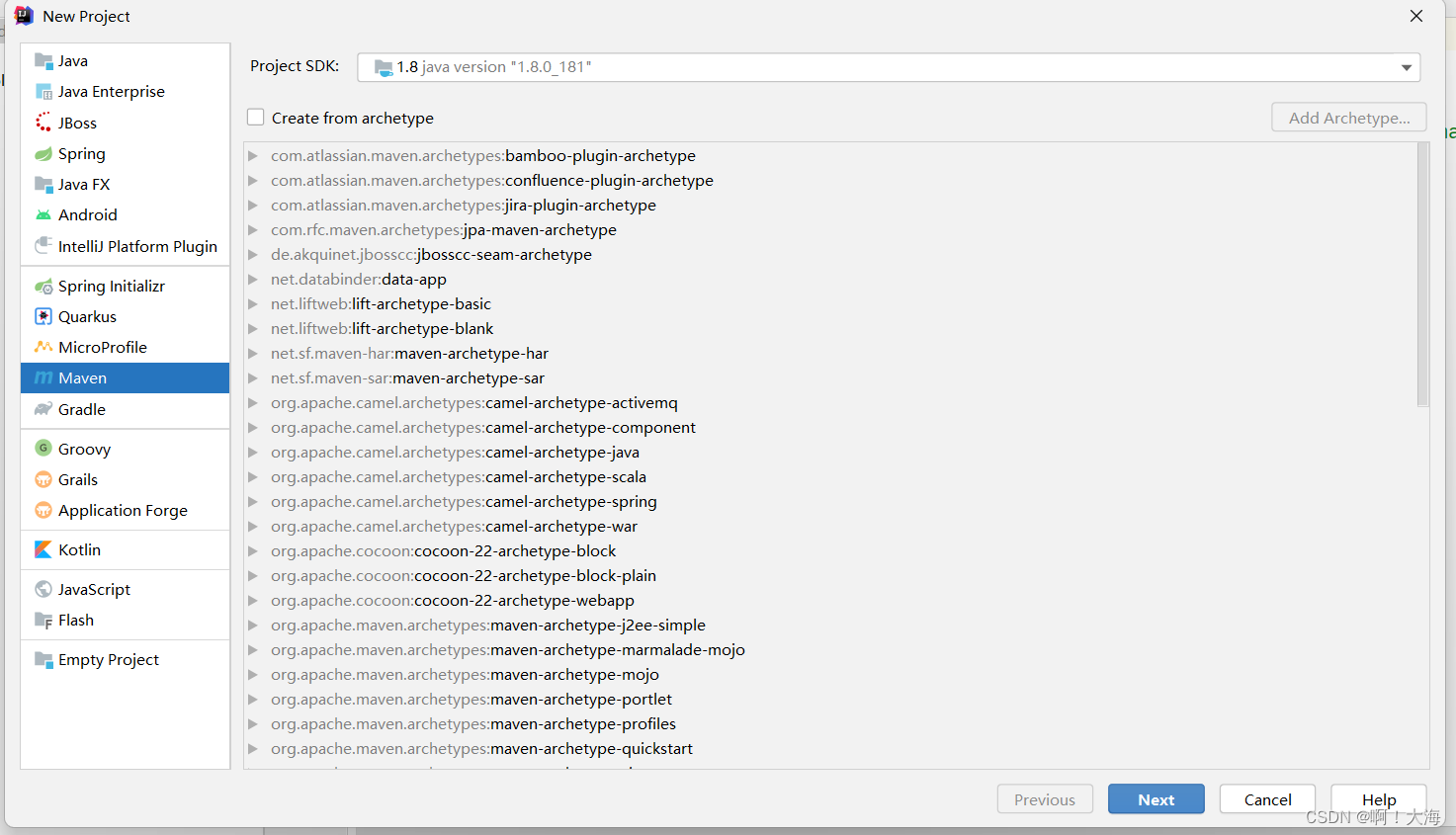Select cocoon-22-archetype-block-plain row
This screenshot has width=1456, height=835.
pos(830,576)
